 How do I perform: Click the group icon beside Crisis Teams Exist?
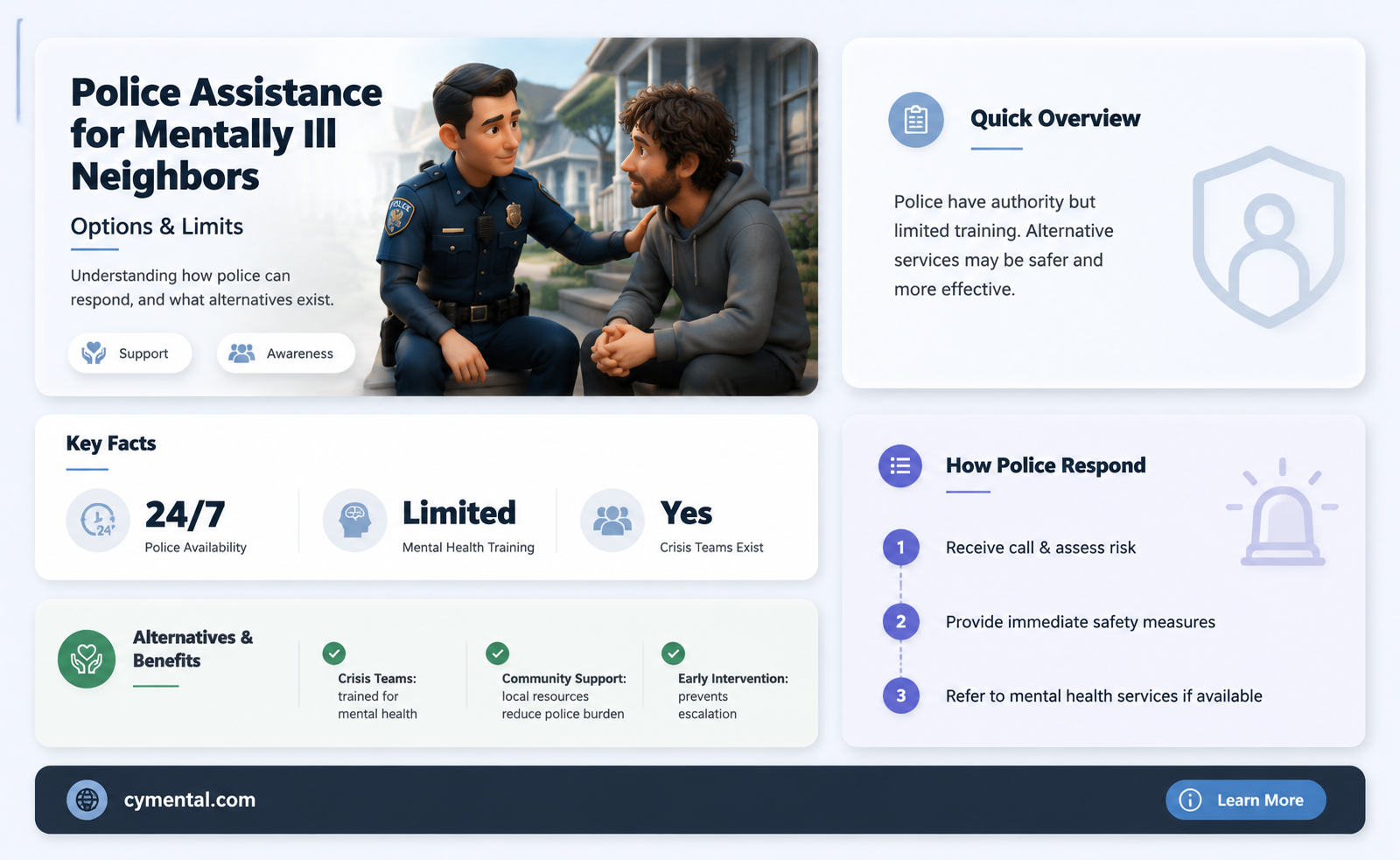(612, 521)
